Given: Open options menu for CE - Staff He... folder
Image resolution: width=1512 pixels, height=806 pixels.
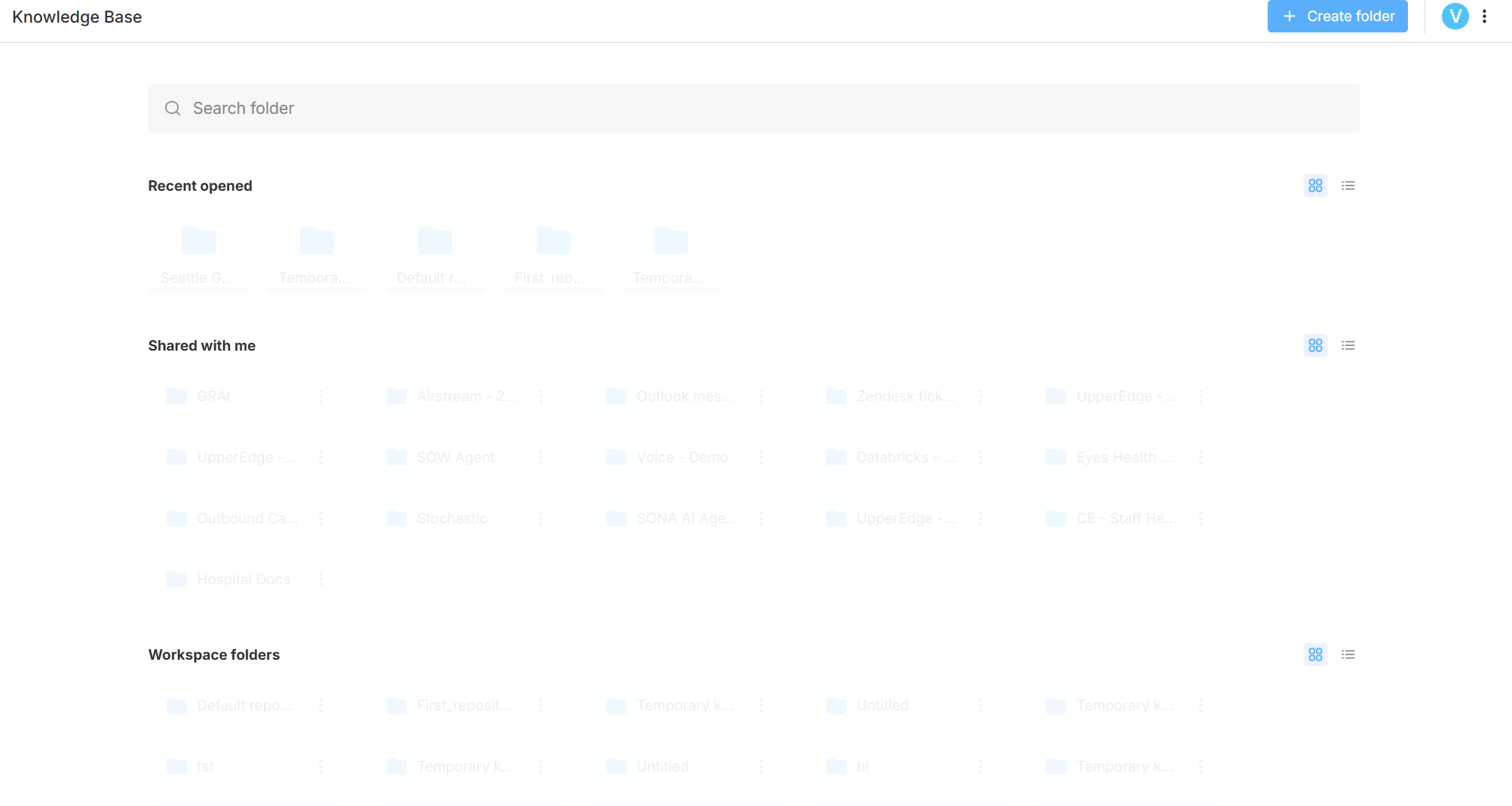Looking at the screenshot, I should [x=1201, y=519].
